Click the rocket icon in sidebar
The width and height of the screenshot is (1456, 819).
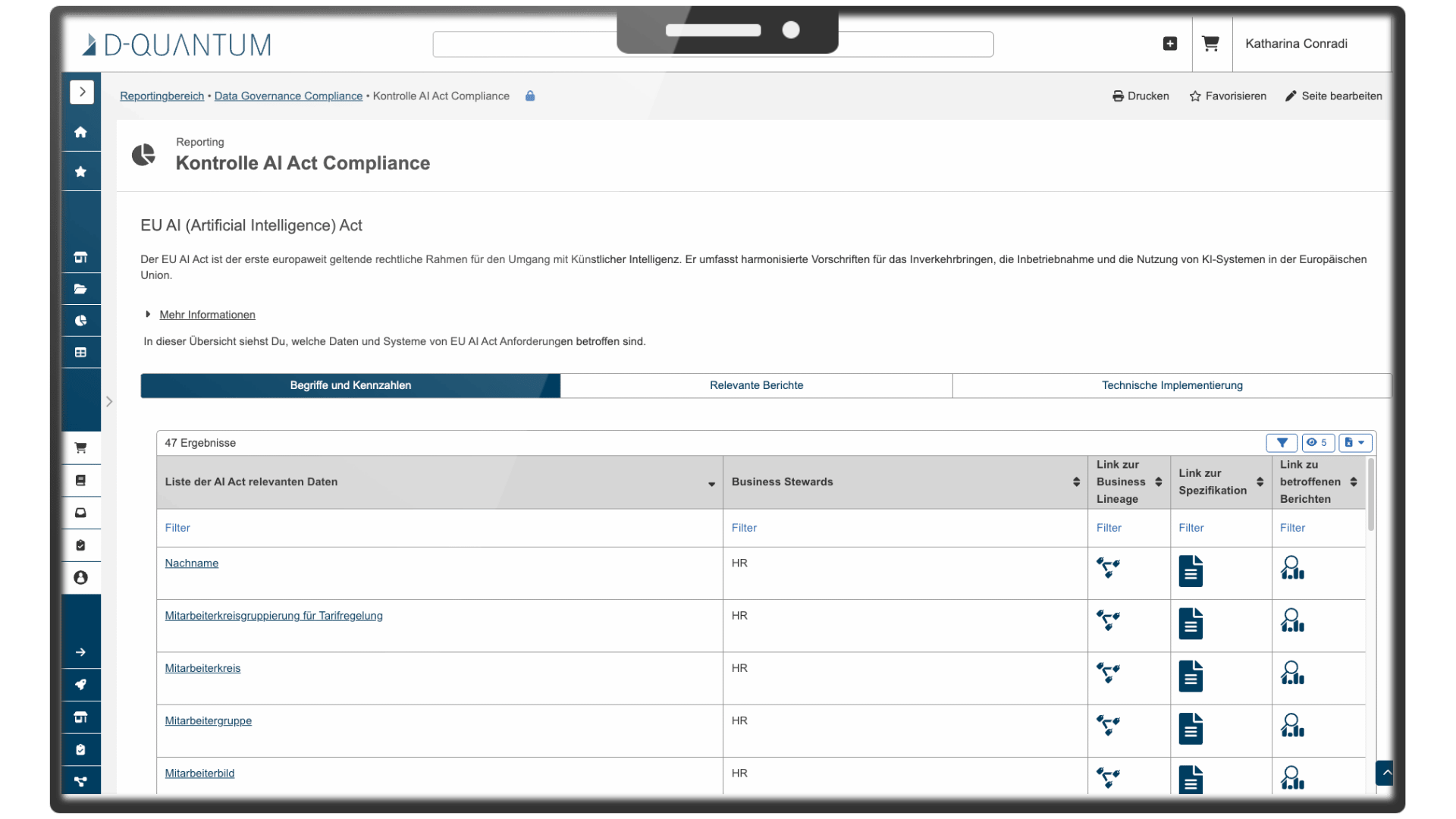tap(80, 685)
